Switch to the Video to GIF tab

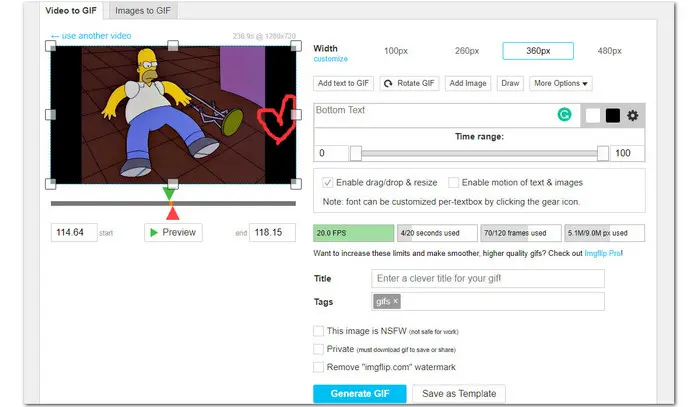(x=71, y=11)
